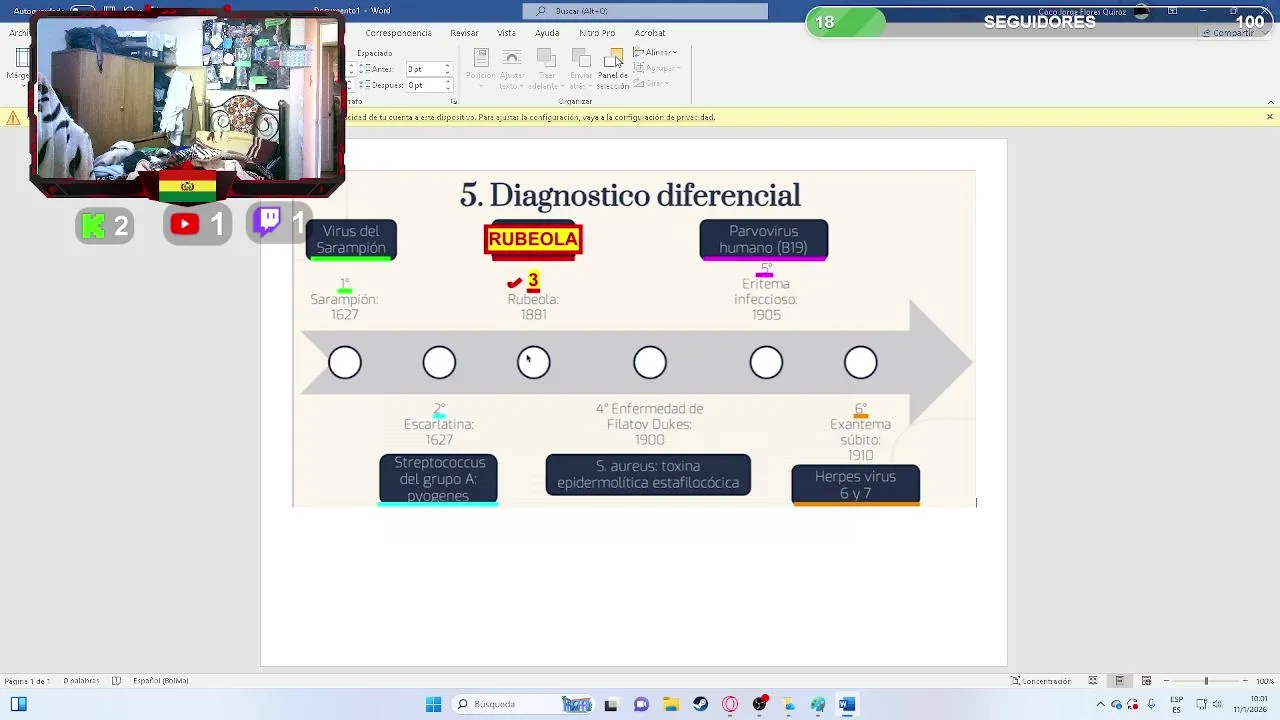This screenshot has width=1280, height=720.
Task: Select the Nitro Pro tab
Action: point(597,33)
